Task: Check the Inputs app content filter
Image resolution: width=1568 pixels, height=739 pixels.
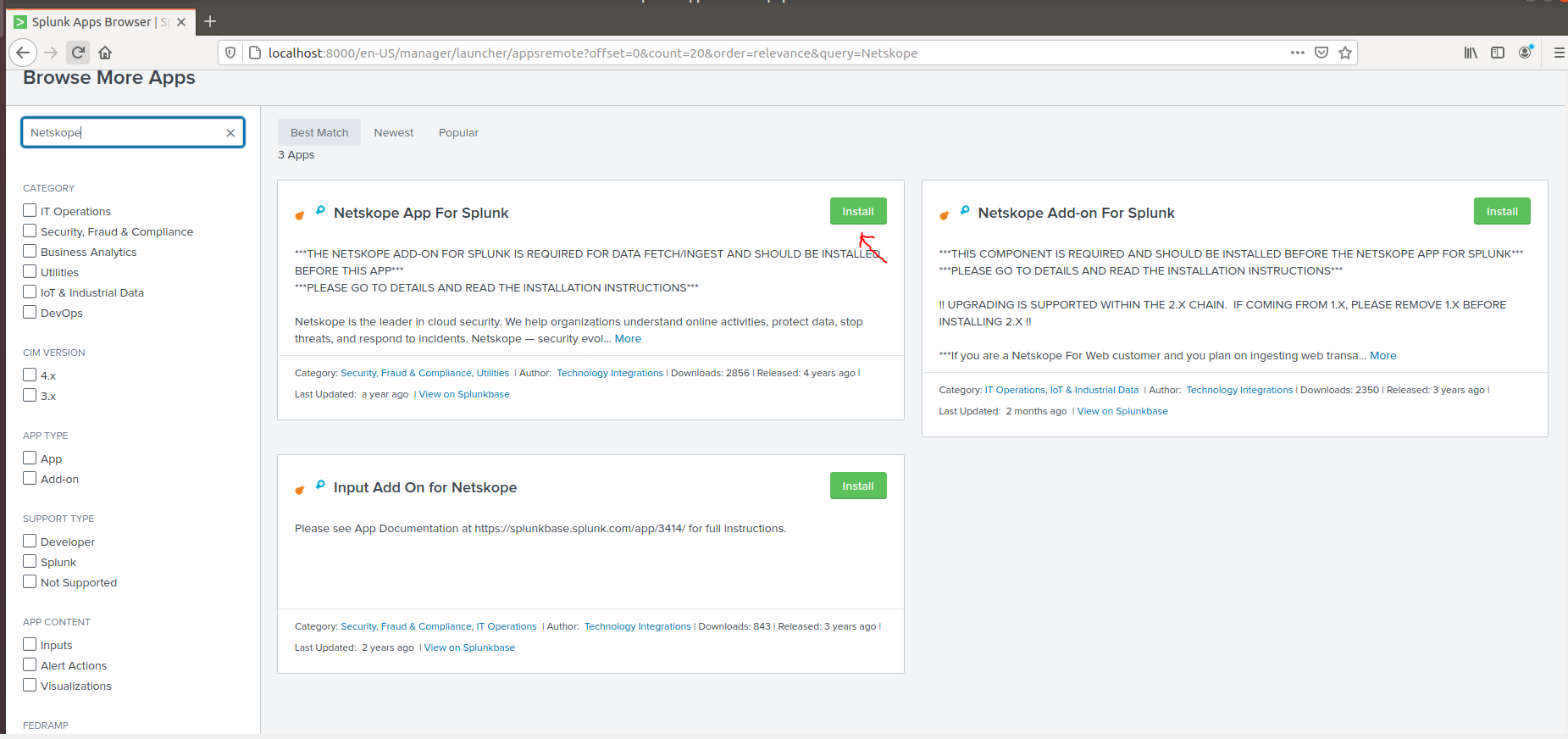Action: [30, 644]
